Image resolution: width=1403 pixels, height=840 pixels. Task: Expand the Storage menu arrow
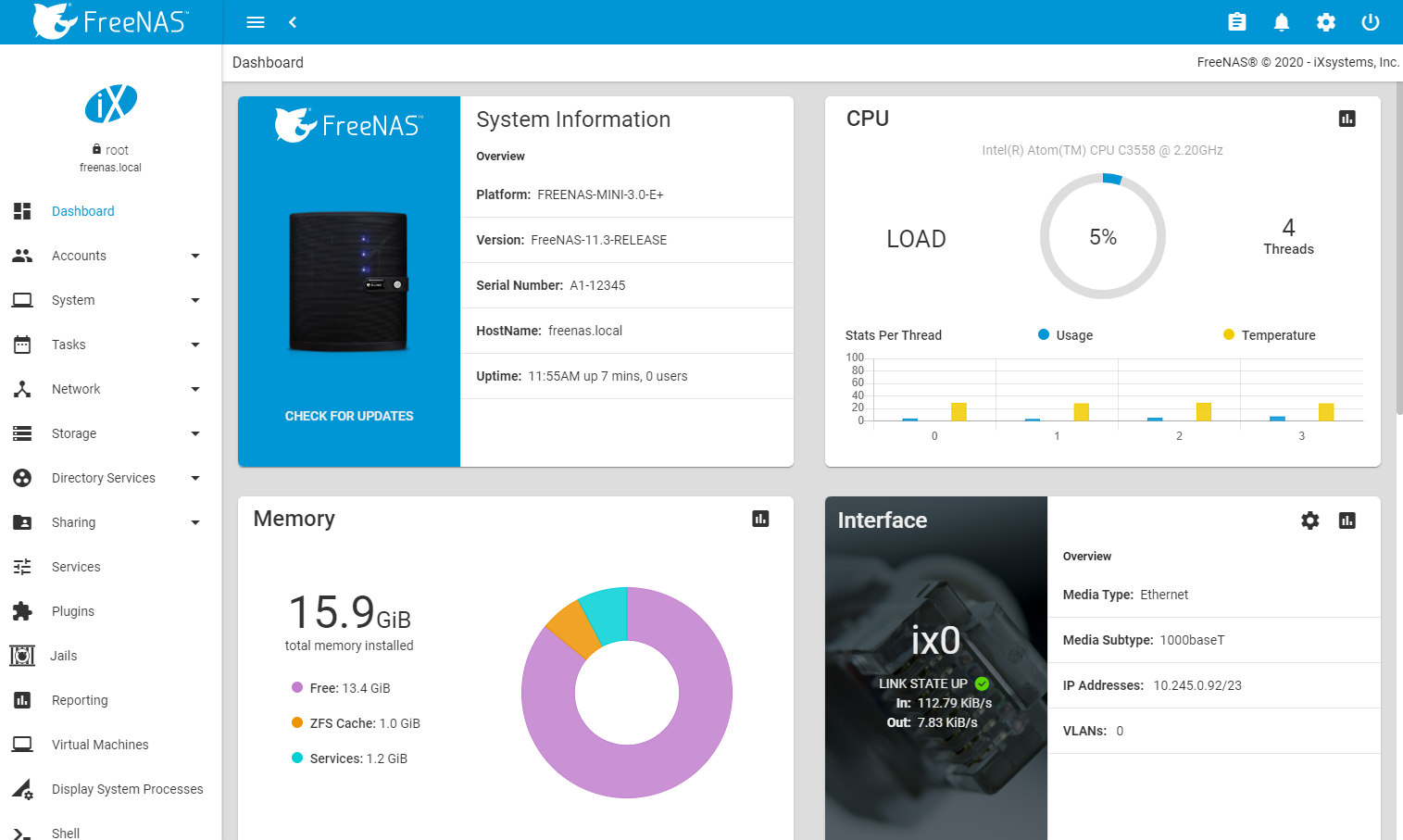[194, 433]
